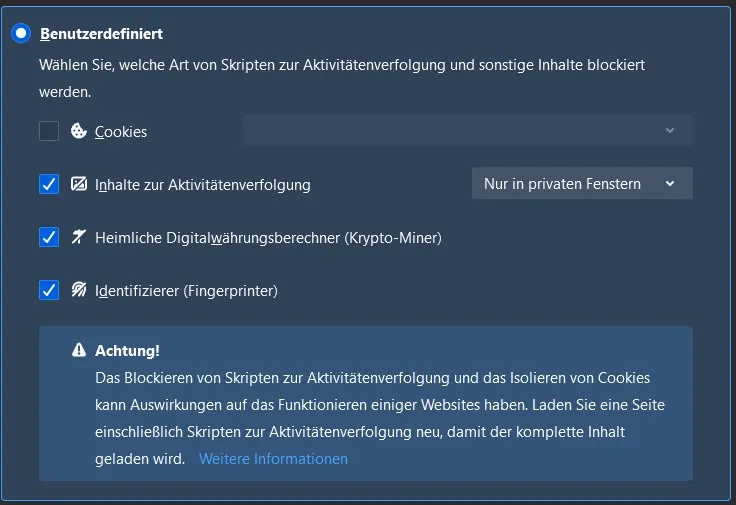
Task: Click the Benutzerdefiniert heading label
Action: click(101, 34)
